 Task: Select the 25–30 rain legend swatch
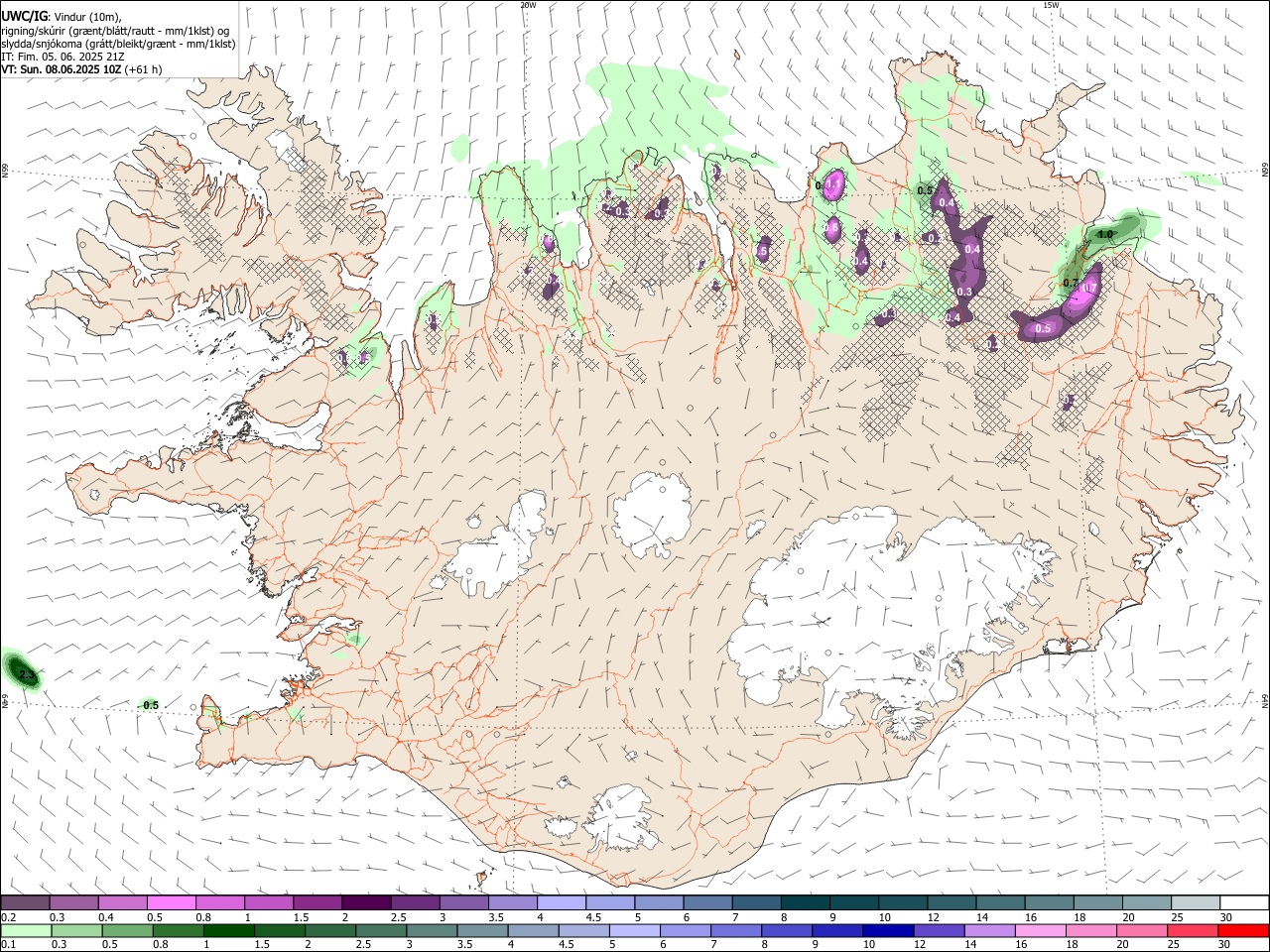[1193, 931]
